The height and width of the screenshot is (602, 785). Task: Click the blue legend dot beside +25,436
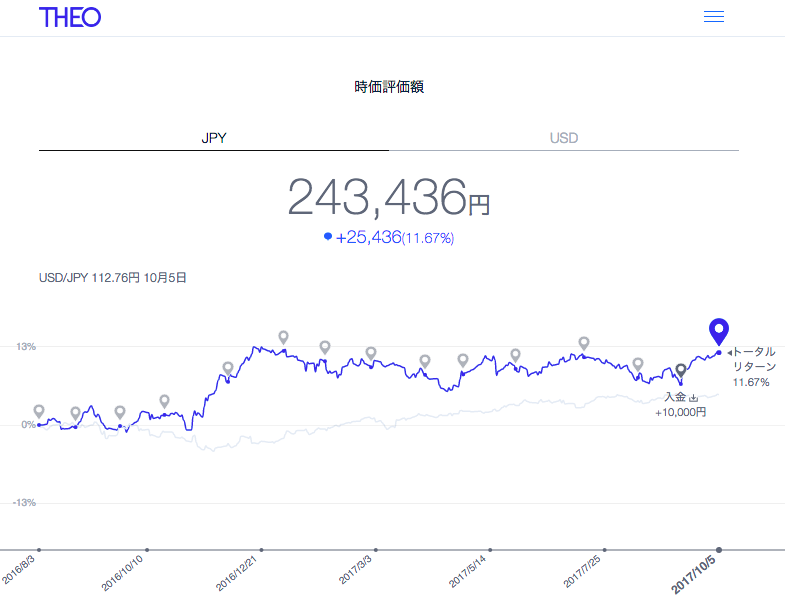tap(328, 236)
